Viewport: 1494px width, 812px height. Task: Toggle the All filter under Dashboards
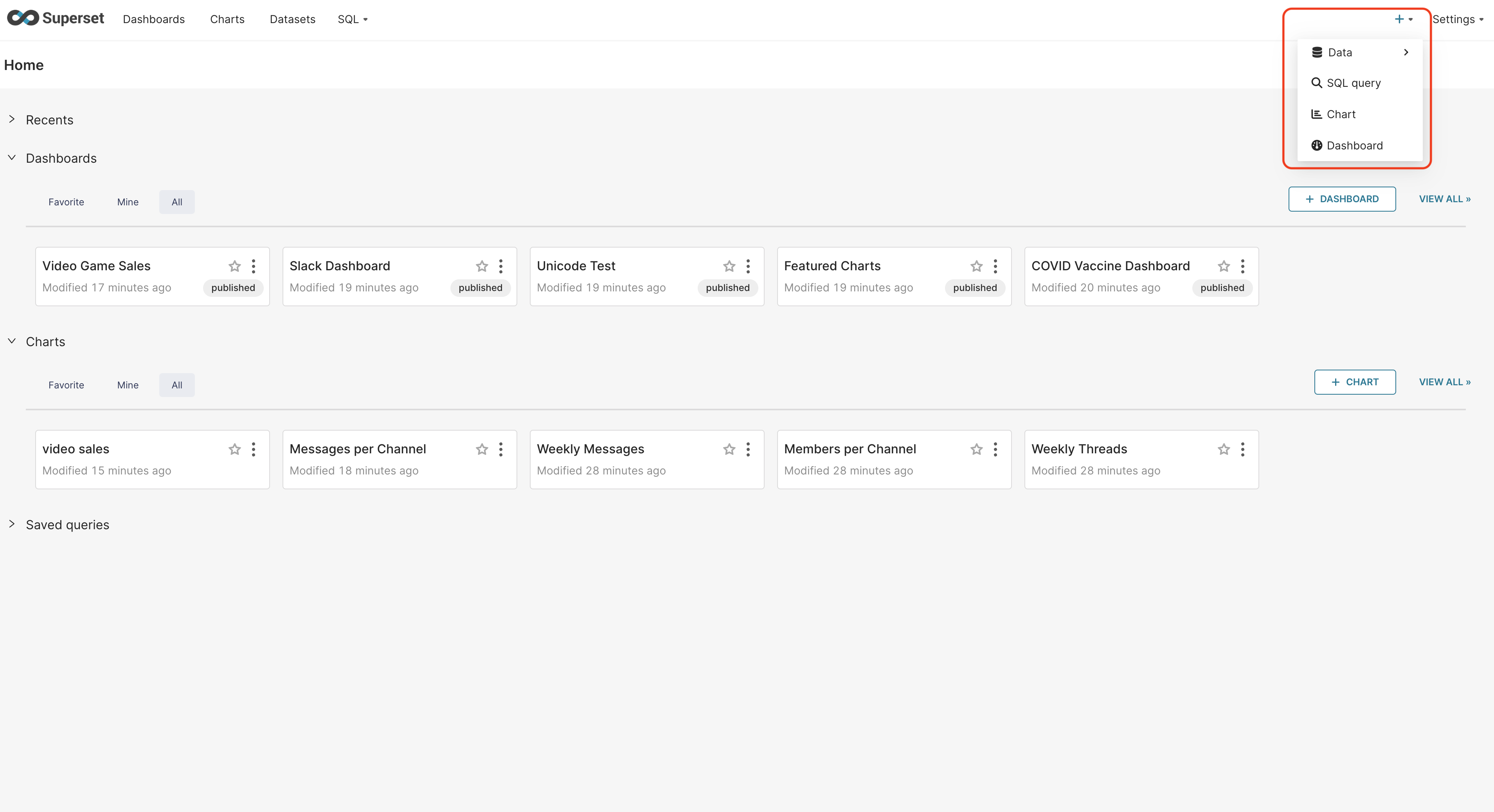coord(177,202)
